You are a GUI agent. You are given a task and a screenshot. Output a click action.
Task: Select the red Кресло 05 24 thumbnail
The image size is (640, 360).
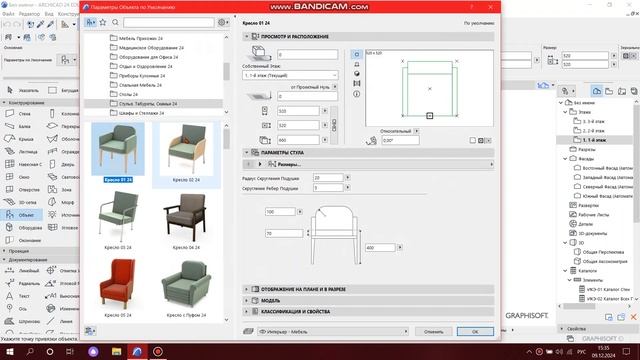pos(118,288)
